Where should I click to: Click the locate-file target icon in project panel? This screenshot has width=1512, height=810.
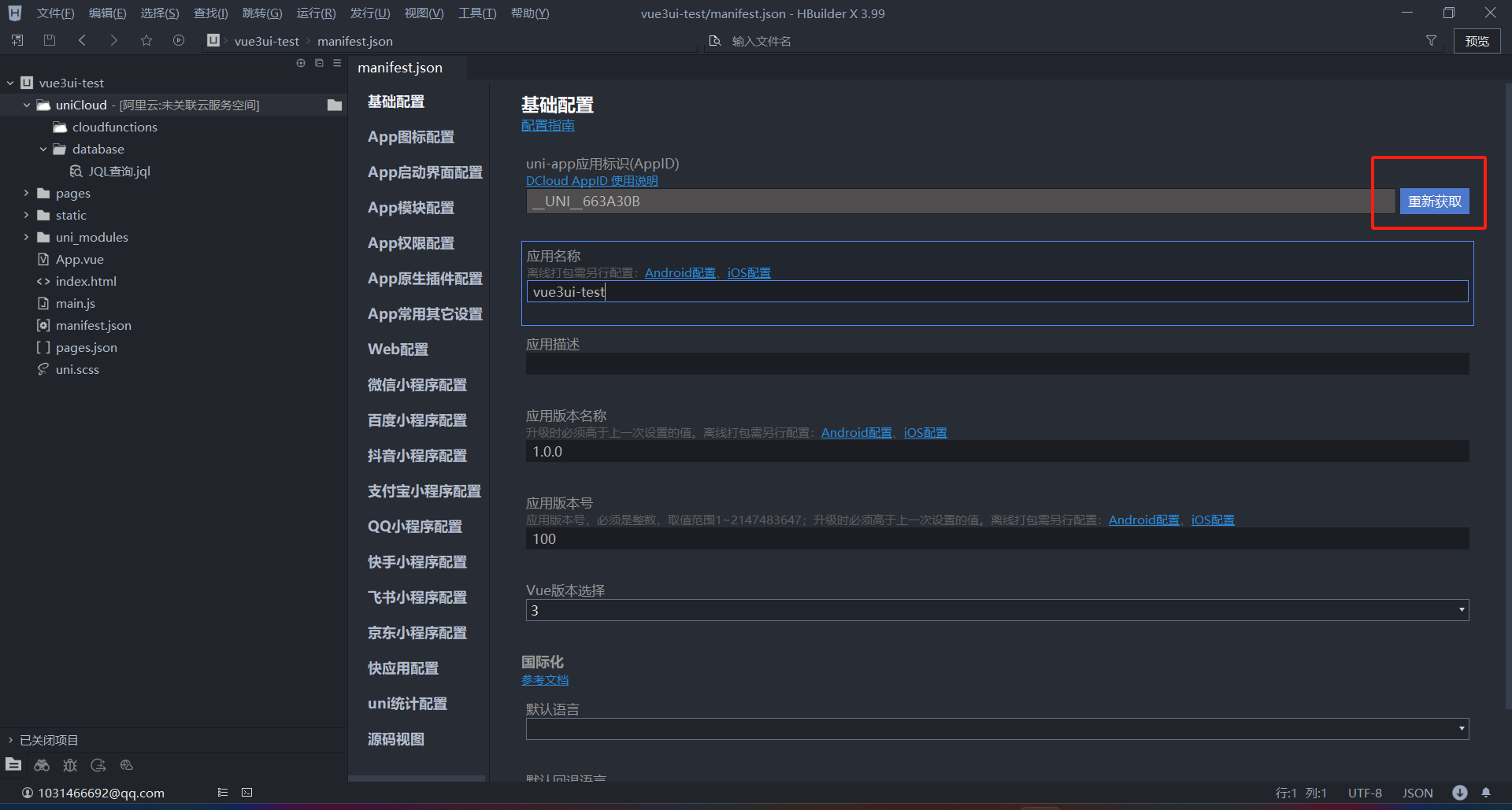coord(301,63)
